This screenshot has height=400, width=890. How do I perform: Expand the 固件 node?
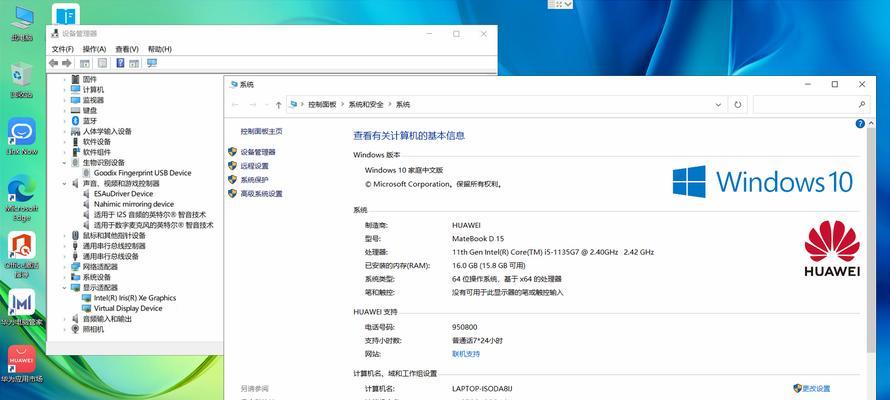pyautogui.click(x=65, y=79)
